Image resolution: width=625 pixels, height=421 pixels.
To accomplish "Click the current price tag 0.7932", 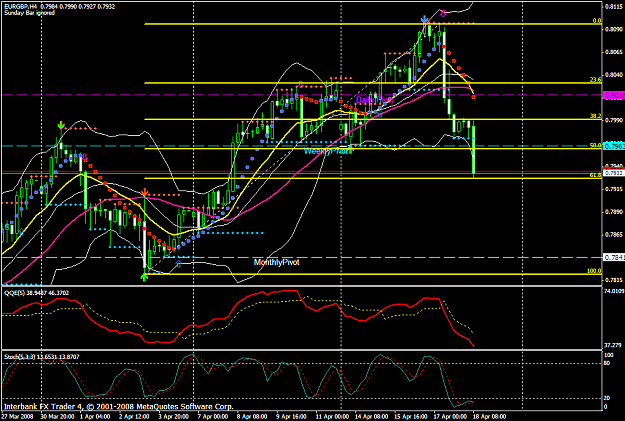I will (614, 173).
